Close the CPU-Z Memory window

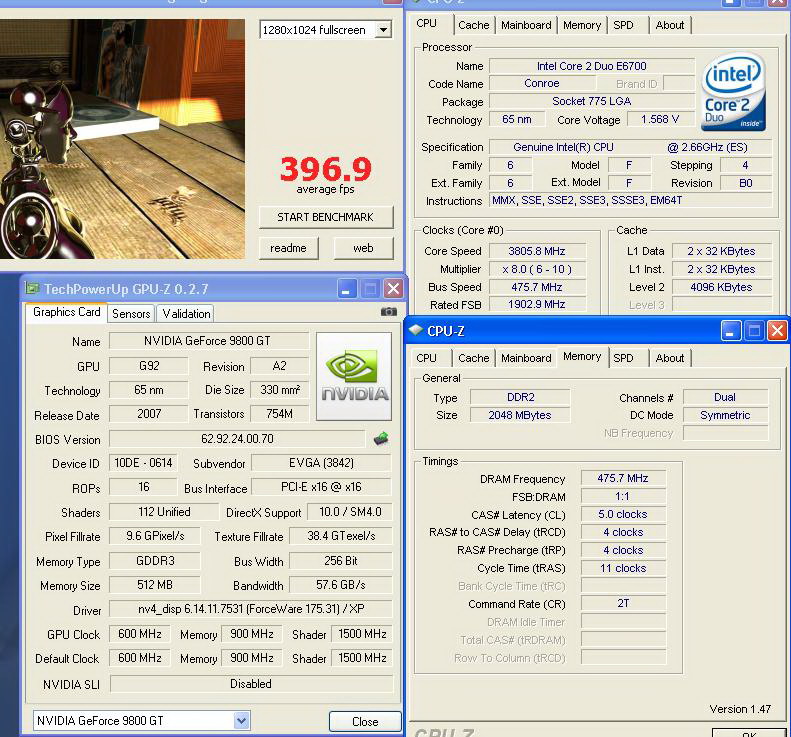tap(777, 331)
